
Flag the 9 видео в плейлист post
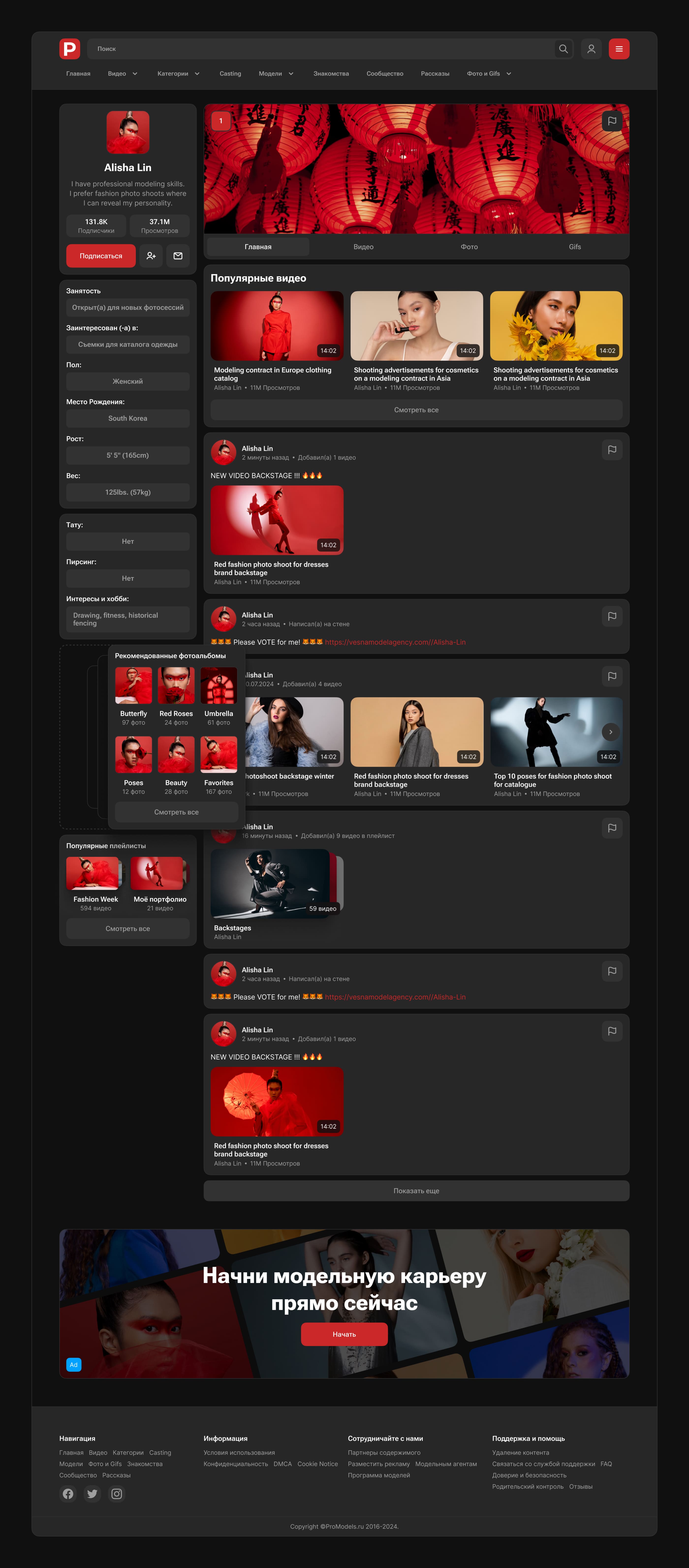click(612, 828)
